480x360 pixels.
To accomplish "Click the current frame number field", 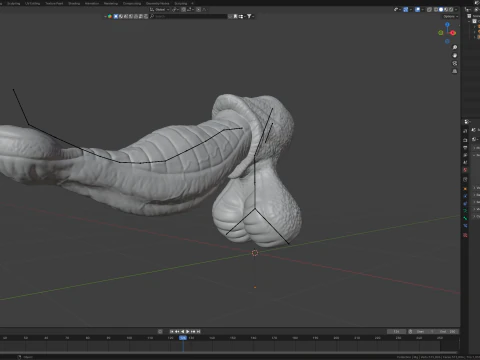I will (397, 332).
